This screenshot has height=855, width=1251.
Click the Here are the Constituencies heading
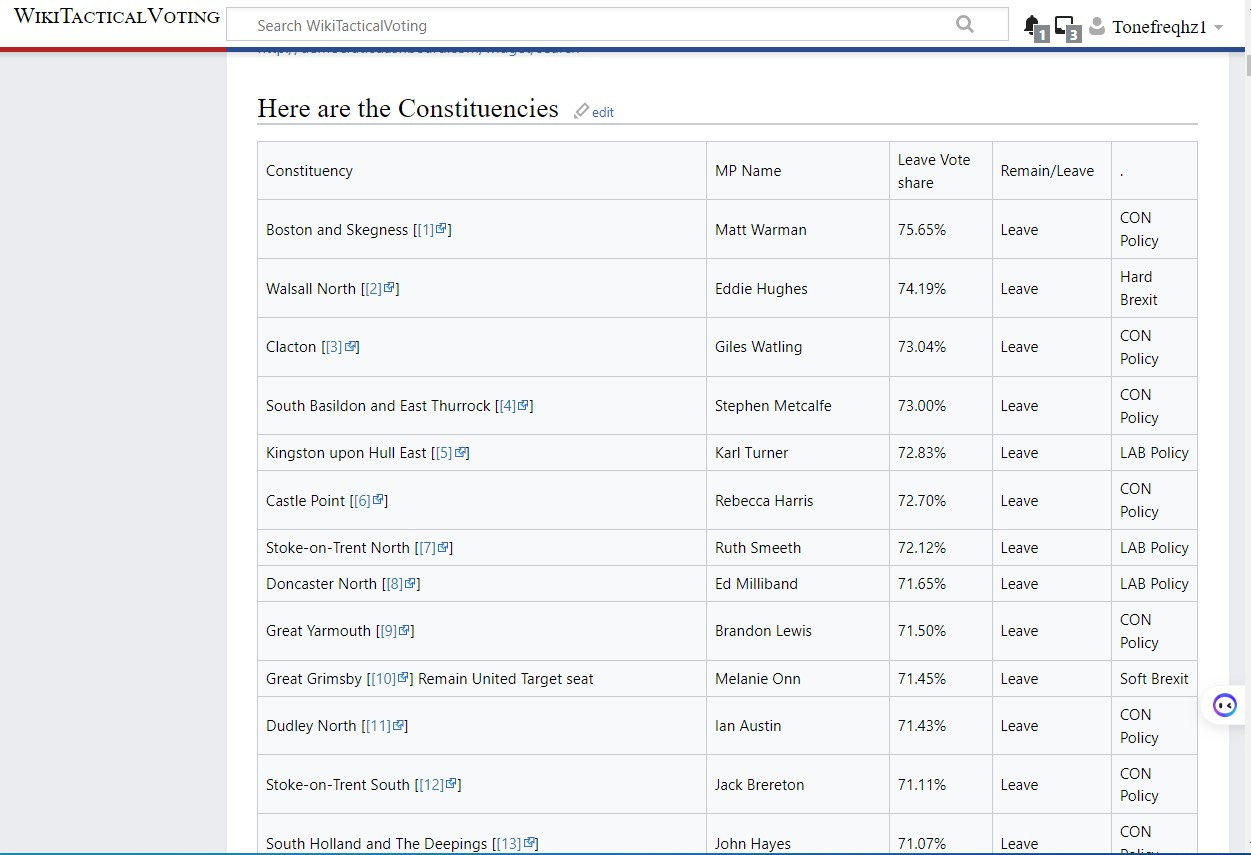(x=408, y=108)
